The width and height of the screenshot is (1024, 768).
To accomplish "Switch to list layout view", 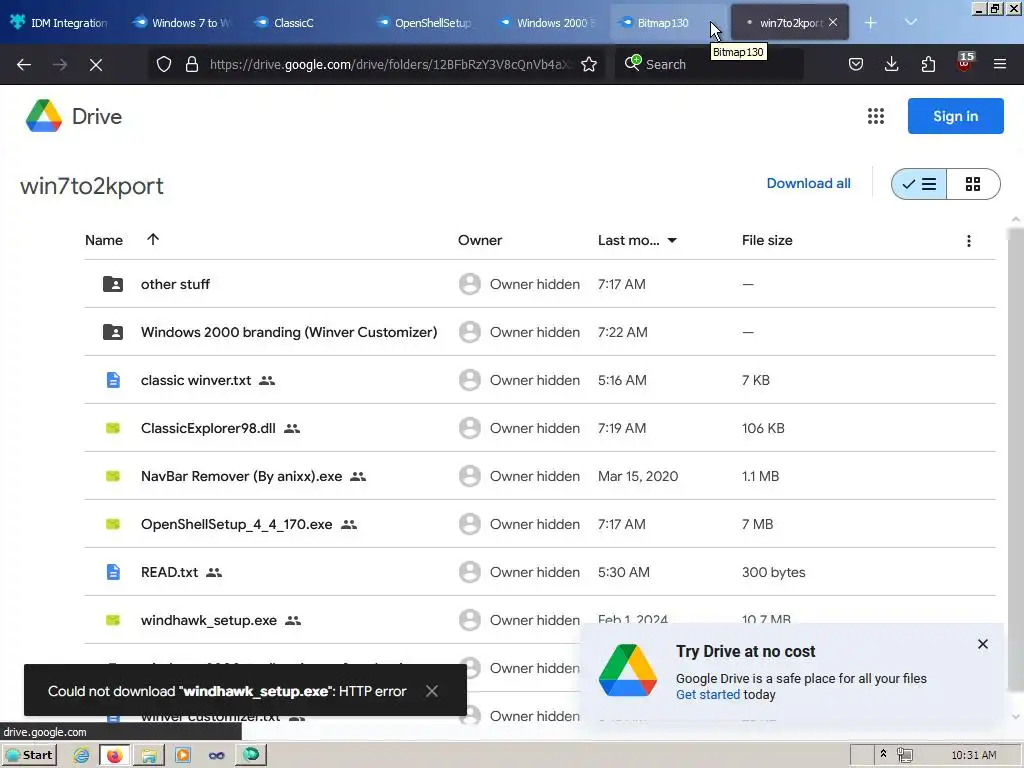I will (919, 184).
